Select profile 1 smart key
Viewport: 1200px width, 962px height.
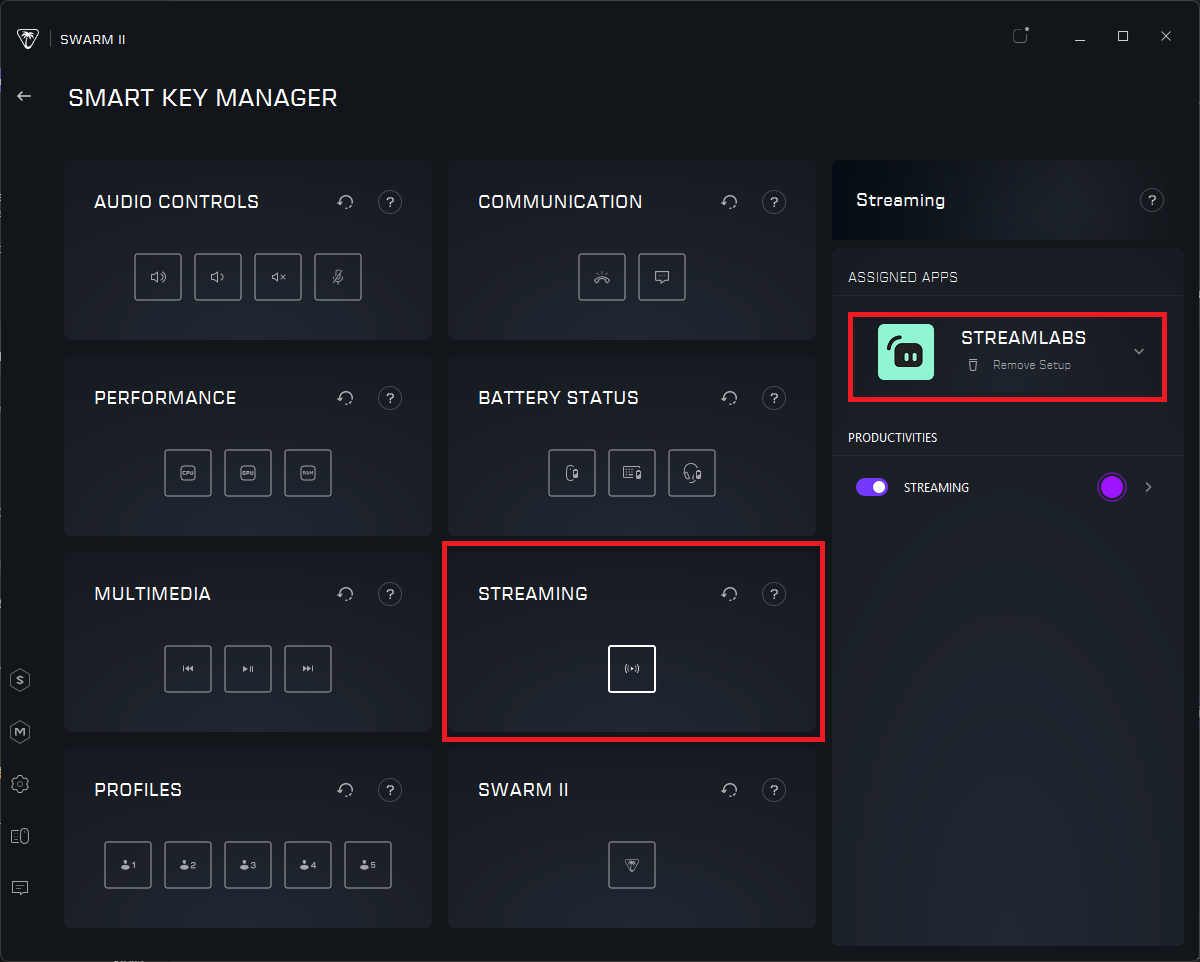128,865
